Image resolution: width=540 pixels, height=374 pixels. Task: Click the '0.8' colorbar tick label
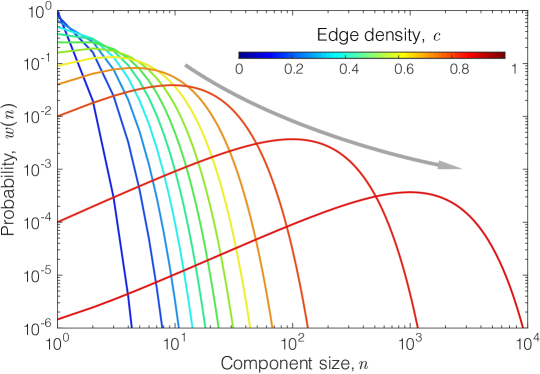pyautogui.click(x=459, y=69)
